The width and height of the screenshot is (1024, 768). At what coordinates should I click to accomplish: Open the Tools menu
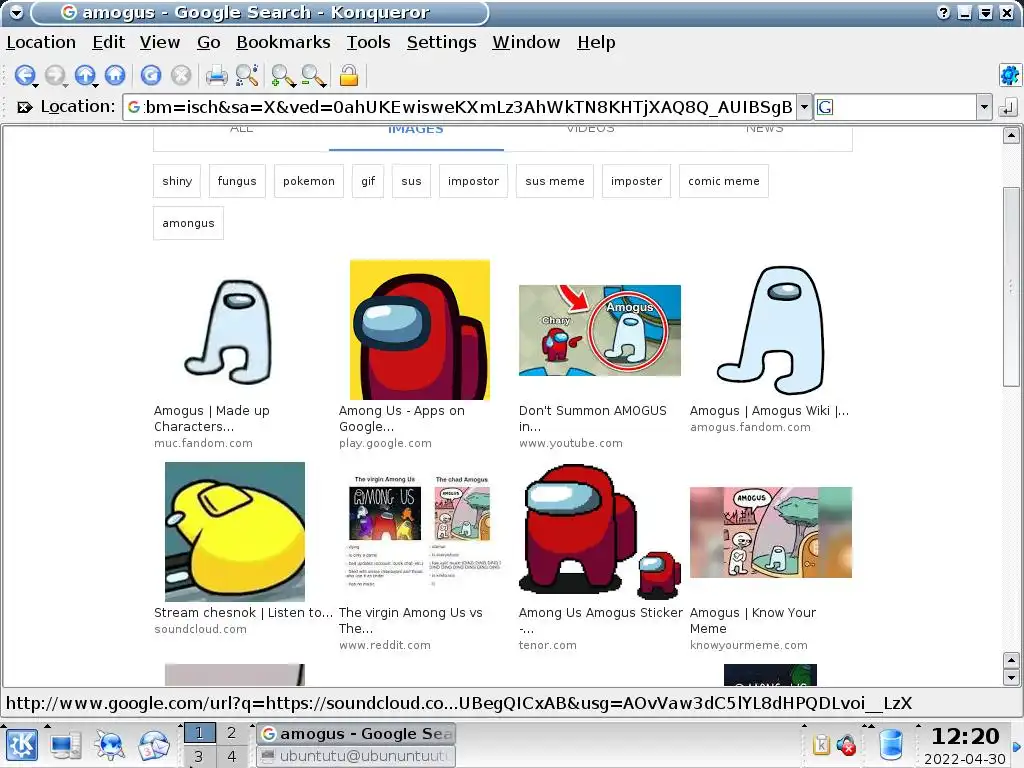coord(368,42)
